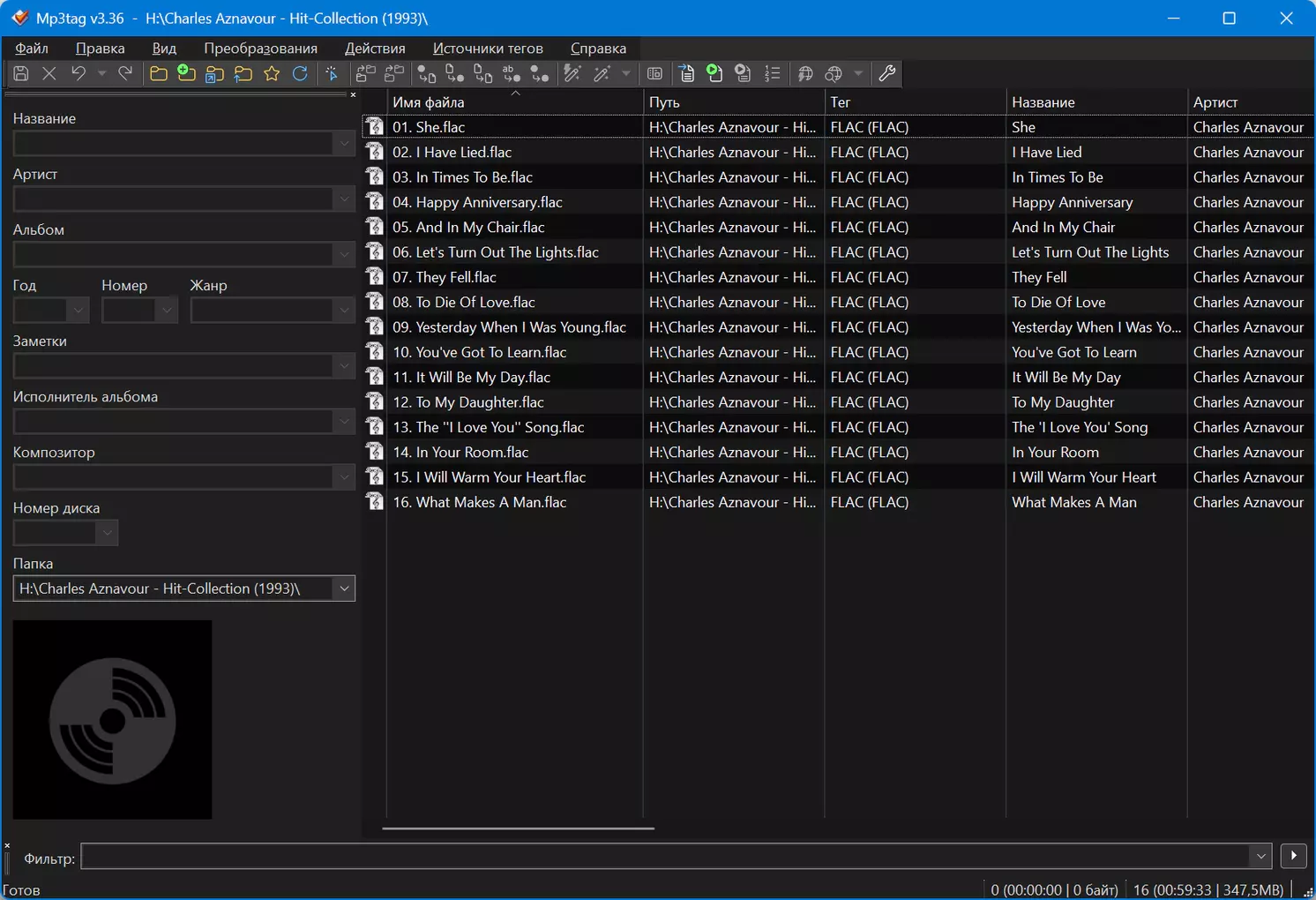Screen dimensions: 1316x900
Task: Open the Файл menu
Action: [x=32, y=49]
